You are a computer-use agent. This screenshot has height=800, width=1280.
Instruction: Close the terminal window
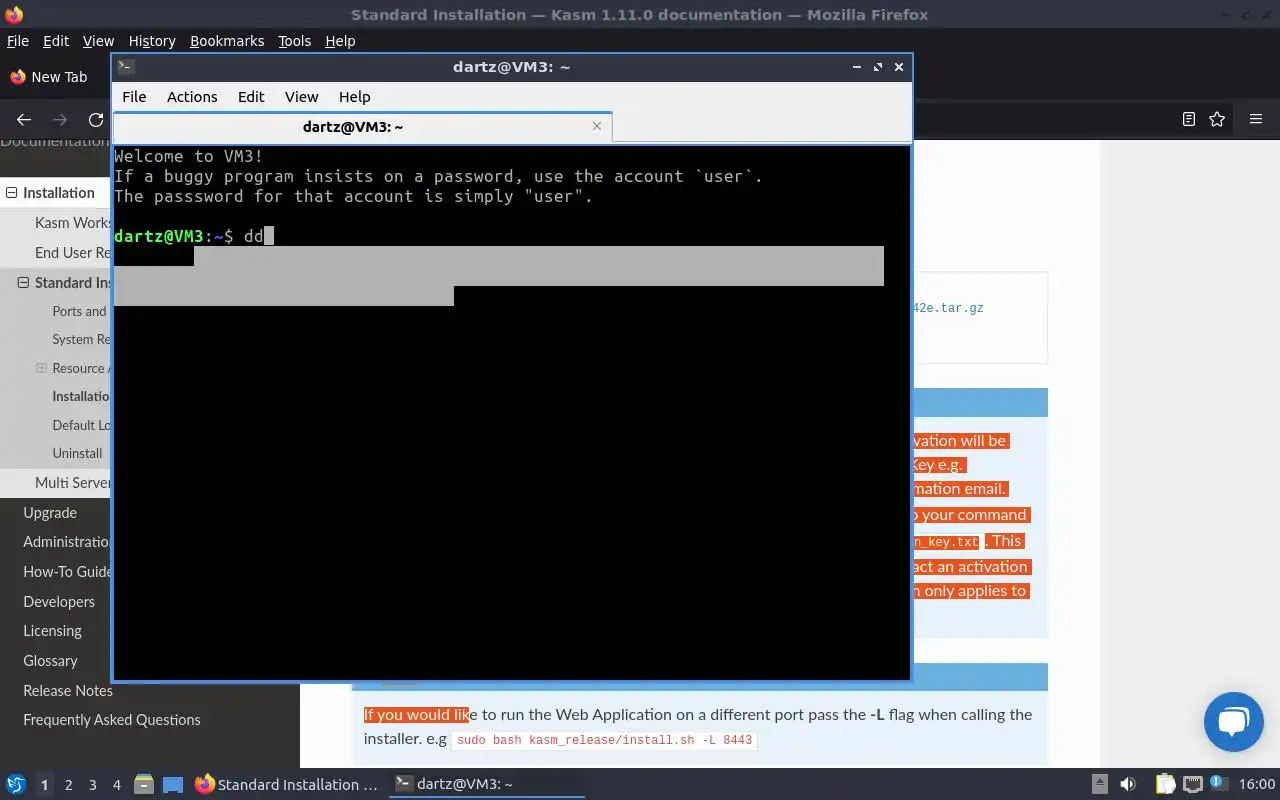tap(899, 67)
